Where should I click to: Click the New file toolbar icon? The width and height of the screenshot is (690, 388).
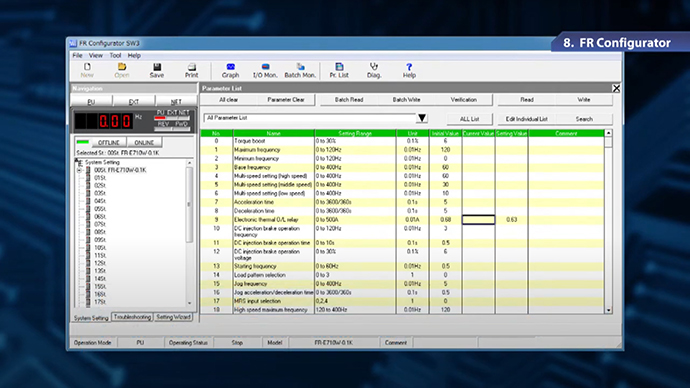pos(87,70)
